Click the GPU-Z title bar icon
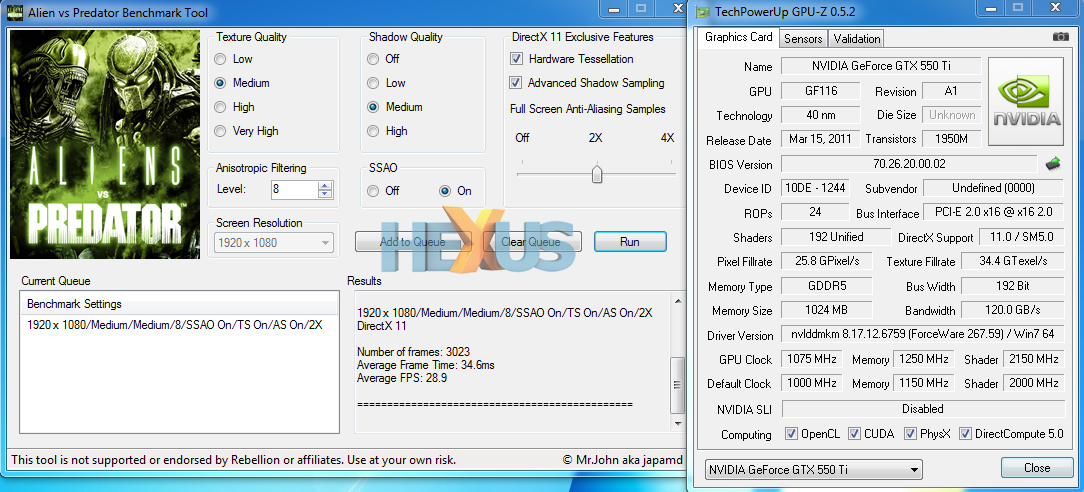This screenshot has width=1084, height=492. point(702,11)
